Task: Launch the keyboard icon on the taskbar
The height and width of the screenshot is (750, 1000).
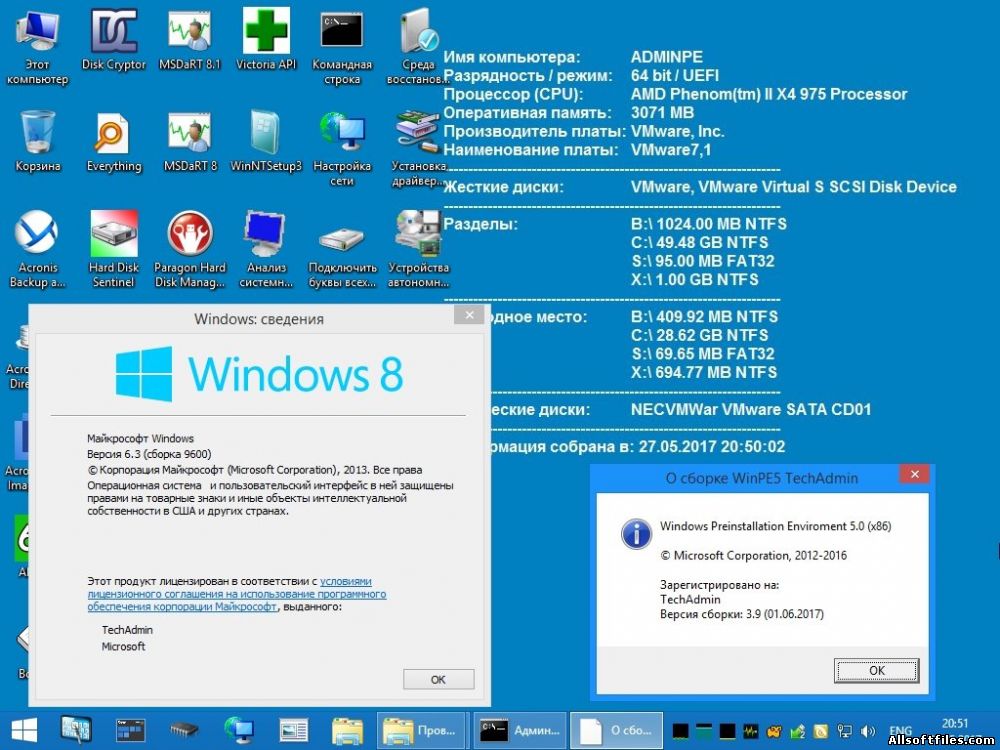Action: point(77,730)
